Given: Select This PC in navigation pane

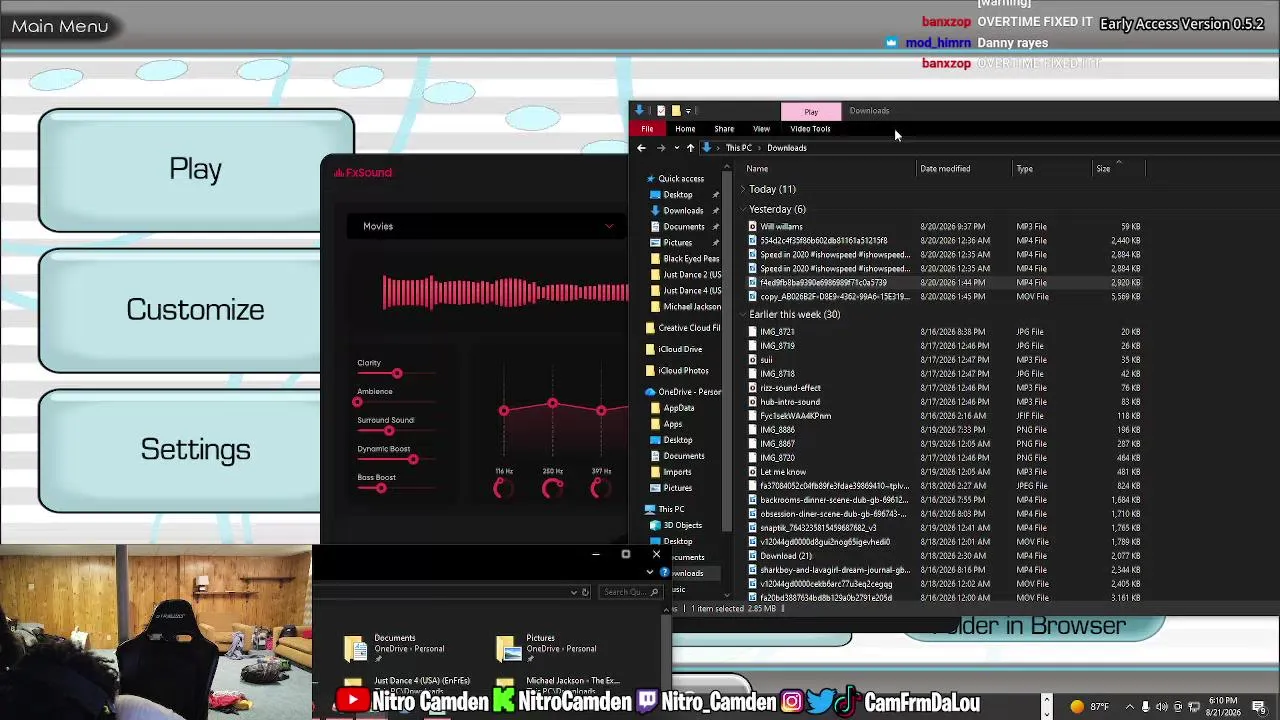Looking at the screenshot, I should coord(665,509).
